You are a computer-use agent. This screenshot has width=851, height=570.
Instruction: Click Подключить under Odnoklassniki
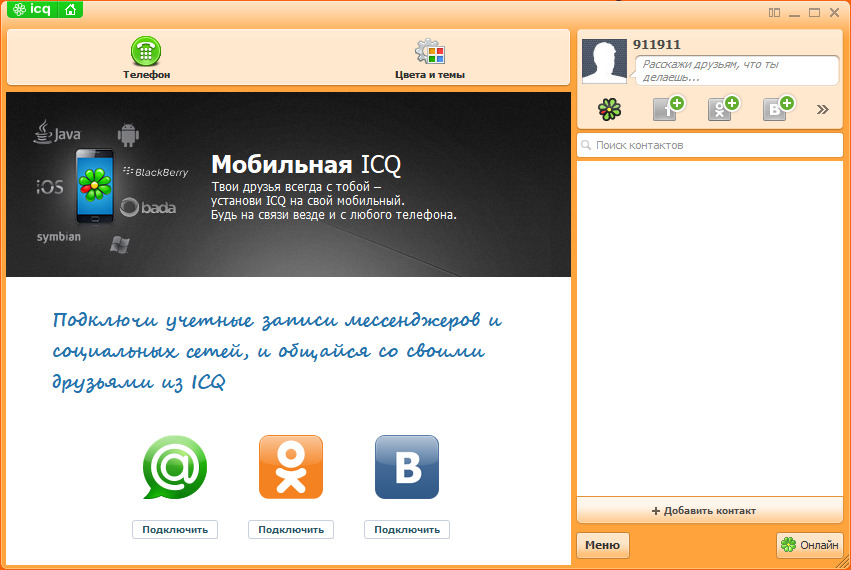tap(291, 529)
